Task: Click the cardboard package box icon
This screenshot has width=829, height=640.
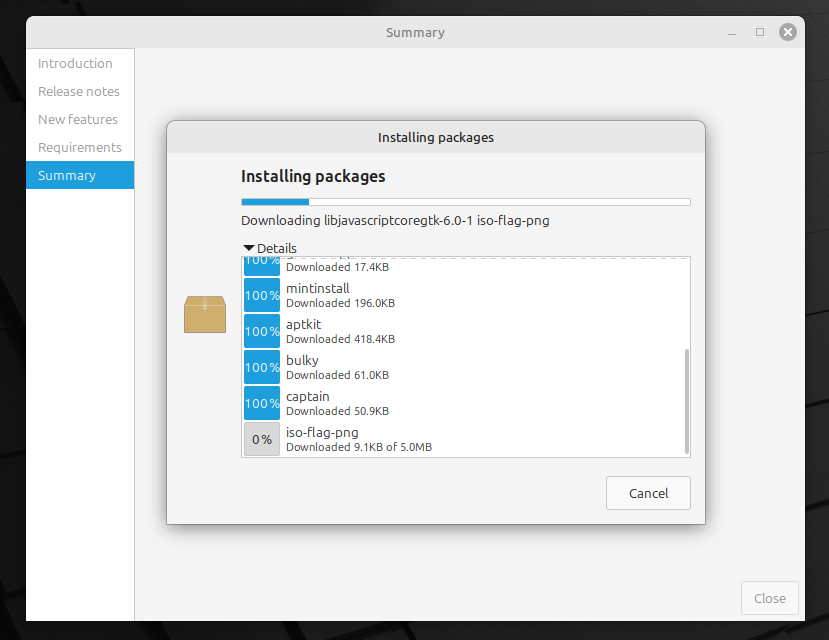Action: click(205, 314)
